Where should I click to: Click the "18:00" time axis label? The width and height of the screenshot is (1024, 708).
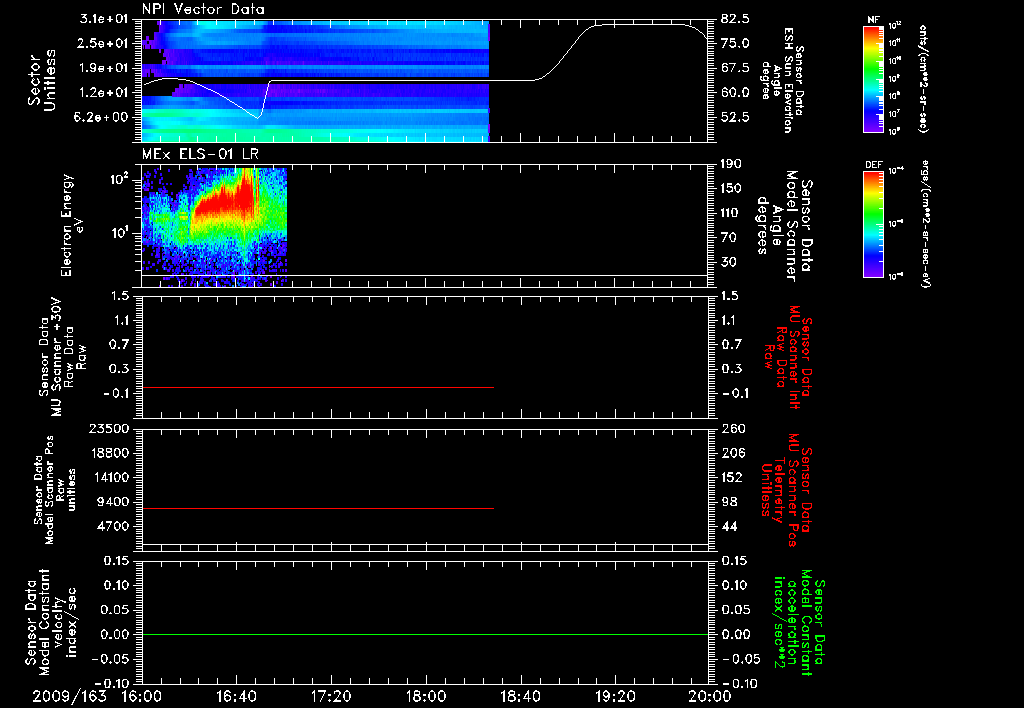tap(426, 696)
